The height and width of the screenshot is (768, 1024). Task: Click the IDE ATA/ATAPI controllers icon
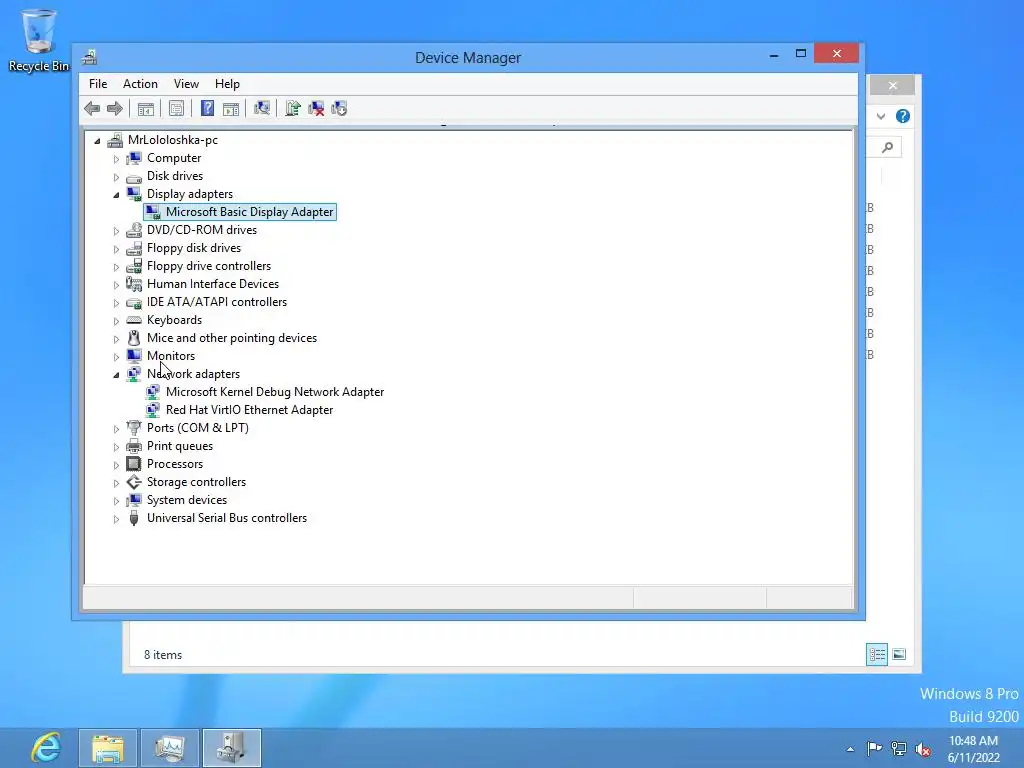(134, 302)
